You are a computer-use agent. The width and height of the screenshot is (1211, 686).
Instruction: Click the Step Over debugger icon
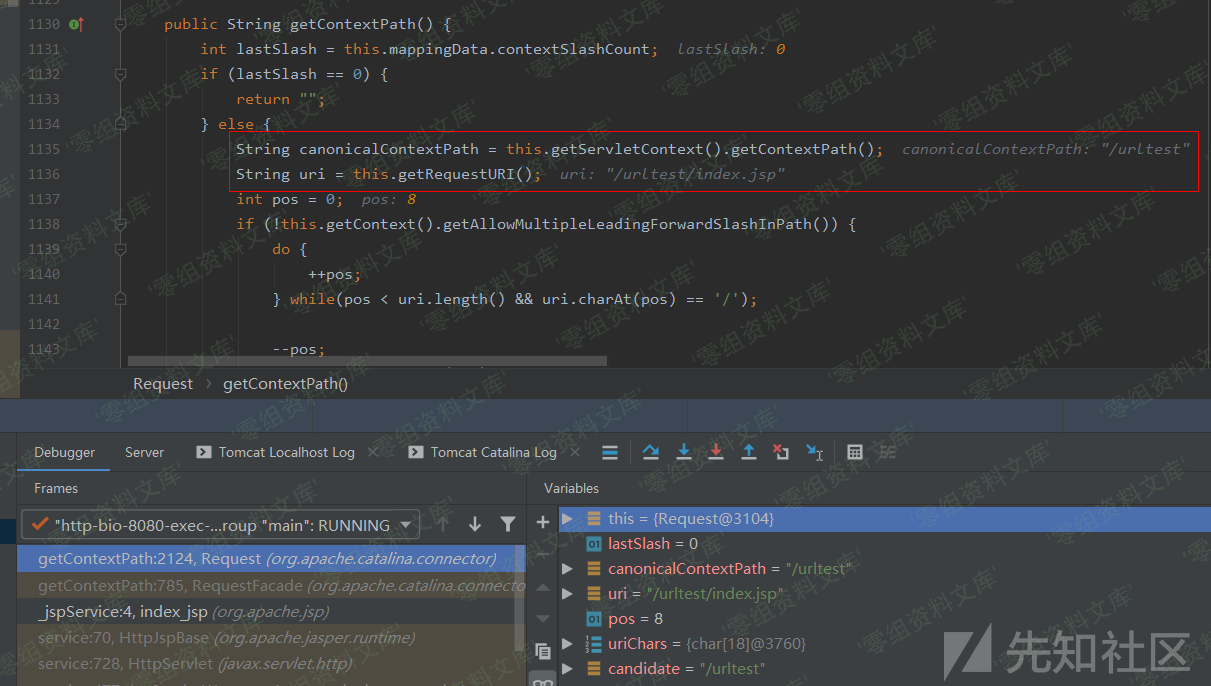[x=651, y=453]
